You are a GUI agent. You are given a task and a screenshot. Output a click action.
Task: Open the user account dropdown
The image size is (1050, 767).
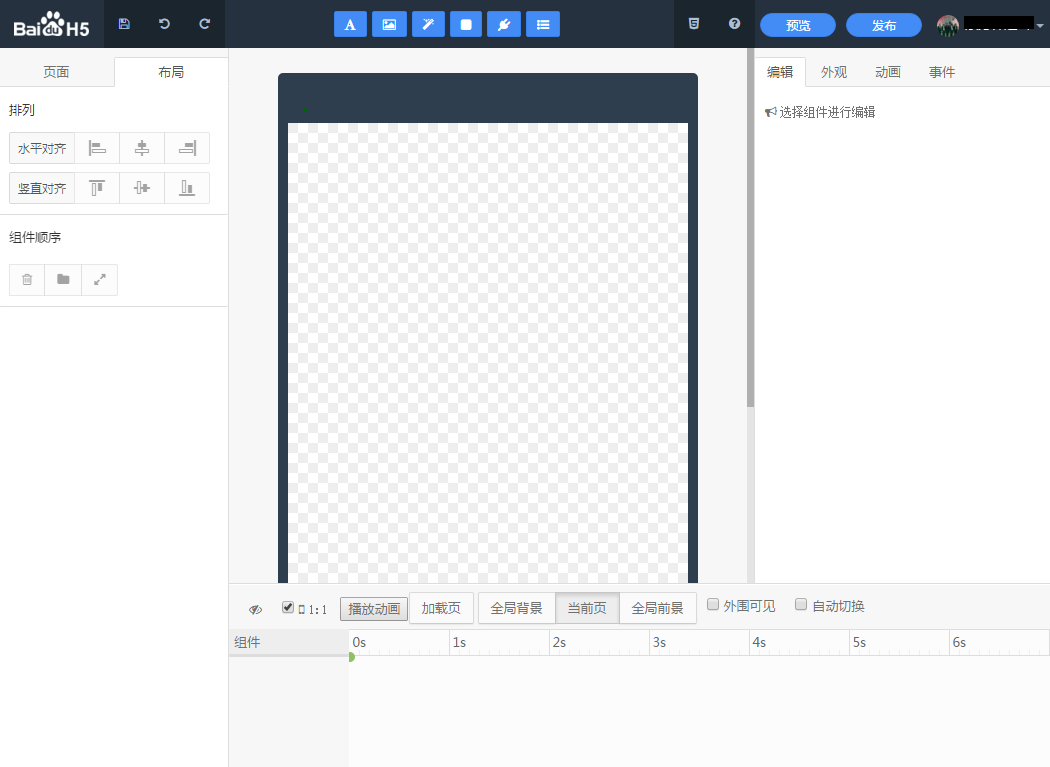point(990,25)
